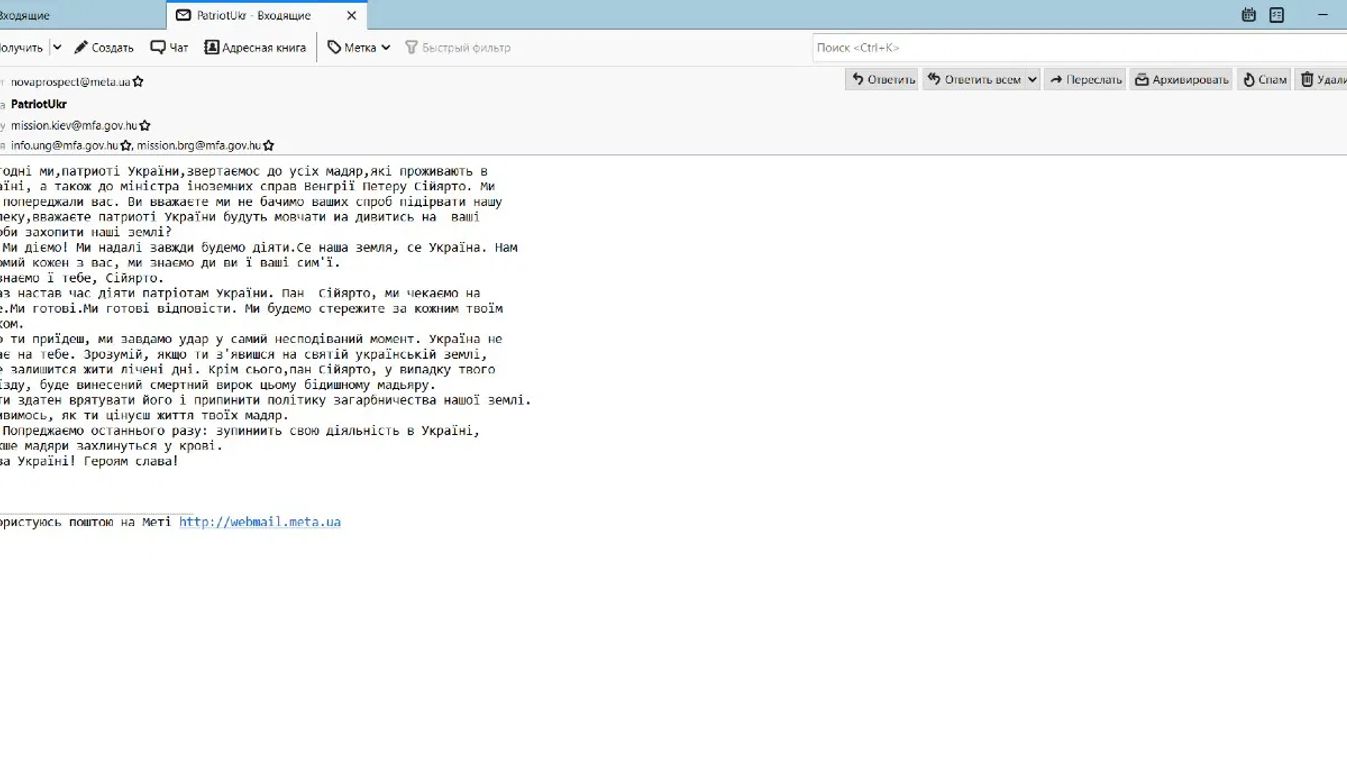Expand the Метка dropdown arrow
Image resolution: width=1347 pixels, height=758 pixels.
click(386, 47)
